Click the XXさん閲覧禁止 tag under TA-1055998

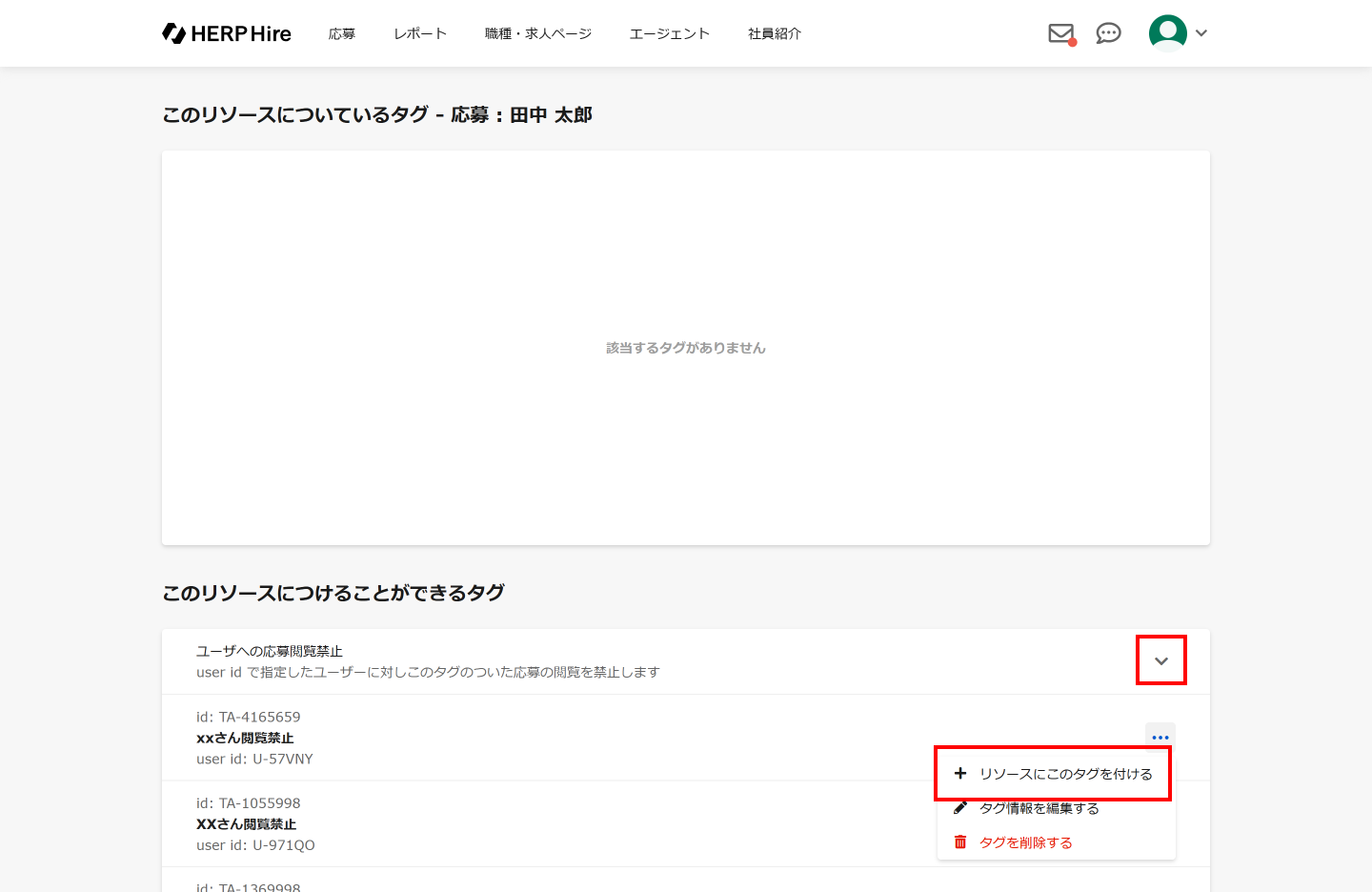coord(246,824)
